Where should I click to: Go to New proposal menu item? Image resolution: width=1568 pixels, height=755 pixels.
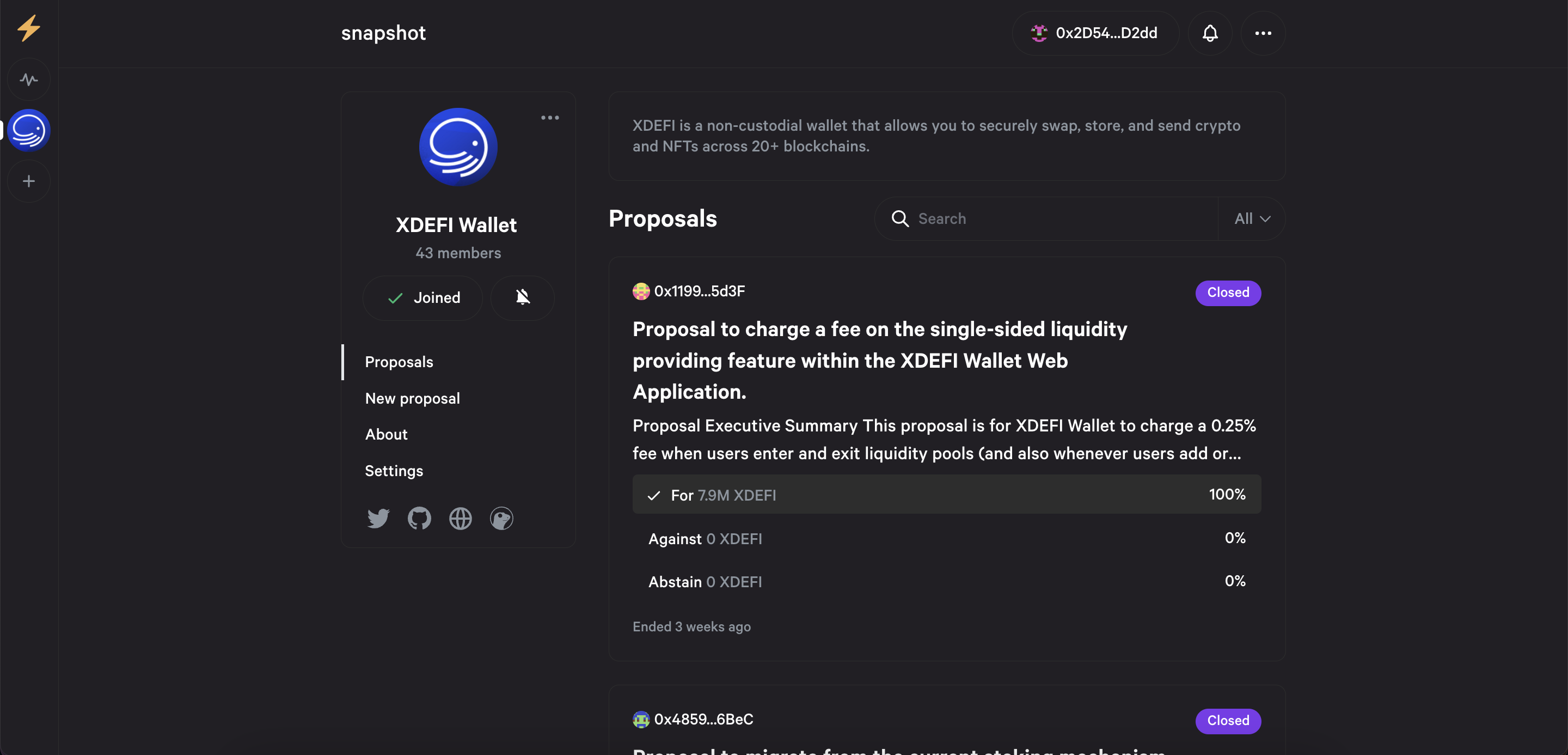coord(412,398)
